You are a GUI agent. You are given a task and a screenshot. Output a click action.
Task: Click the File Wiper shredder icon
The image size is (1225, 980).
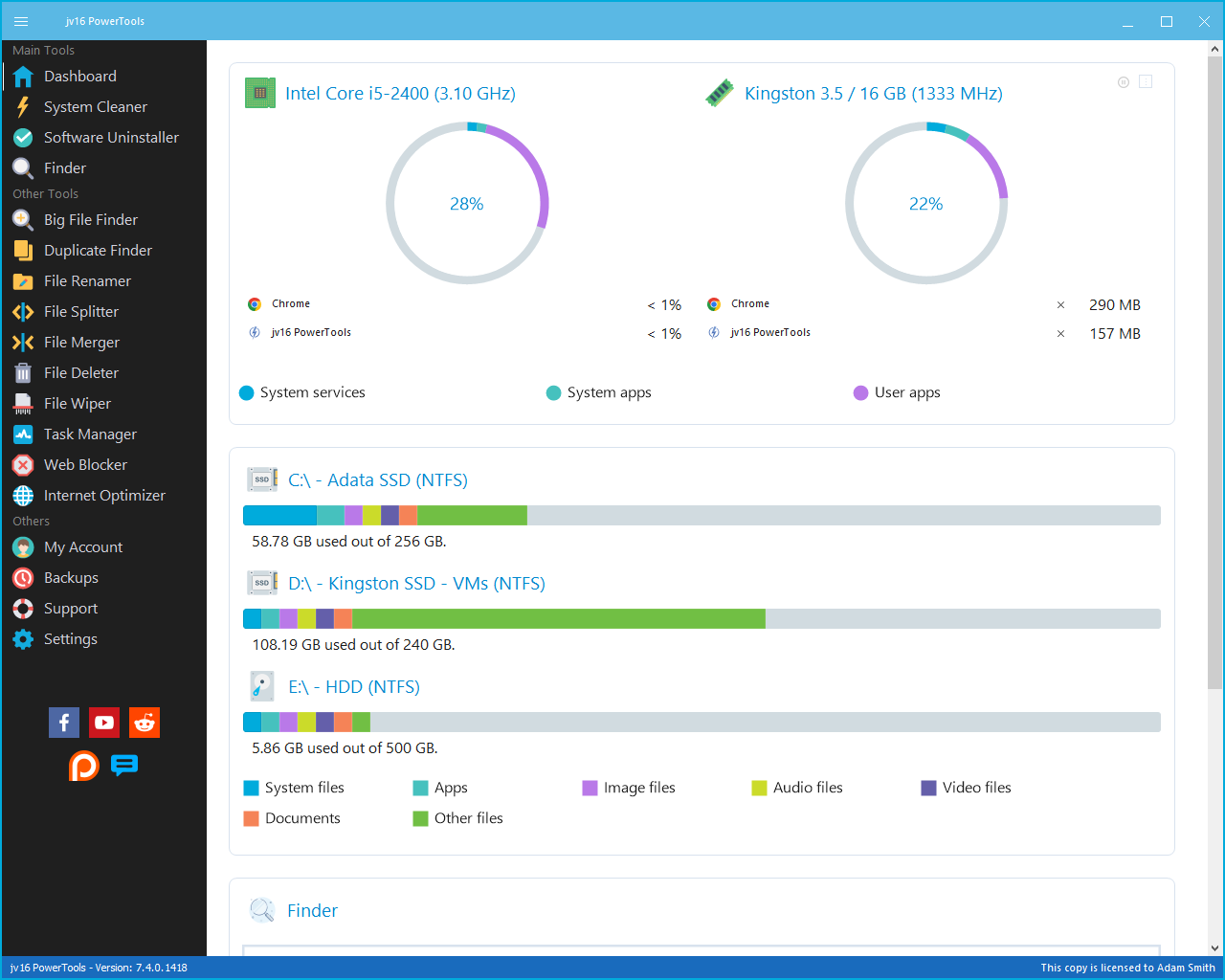click(x=23, y=404)
